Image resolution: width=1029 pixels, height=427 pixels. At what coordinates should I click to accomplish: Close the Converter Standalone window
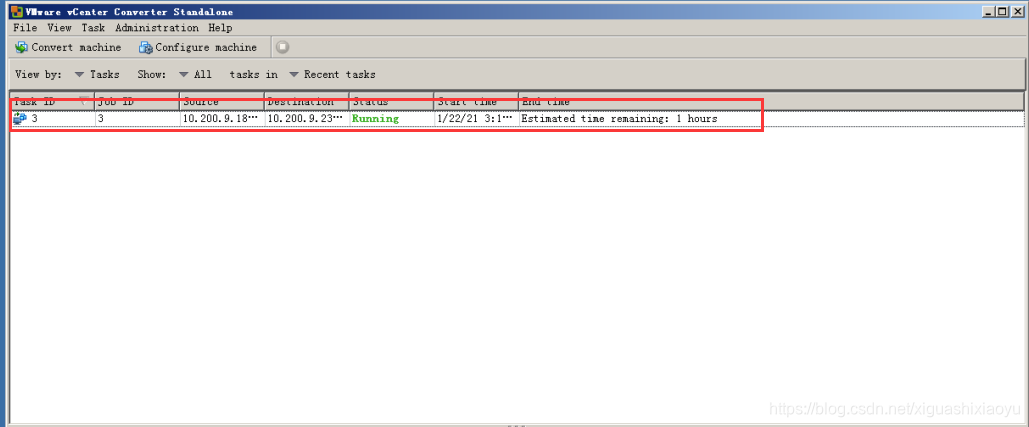pyautogui.click(x=1017, y=11)
